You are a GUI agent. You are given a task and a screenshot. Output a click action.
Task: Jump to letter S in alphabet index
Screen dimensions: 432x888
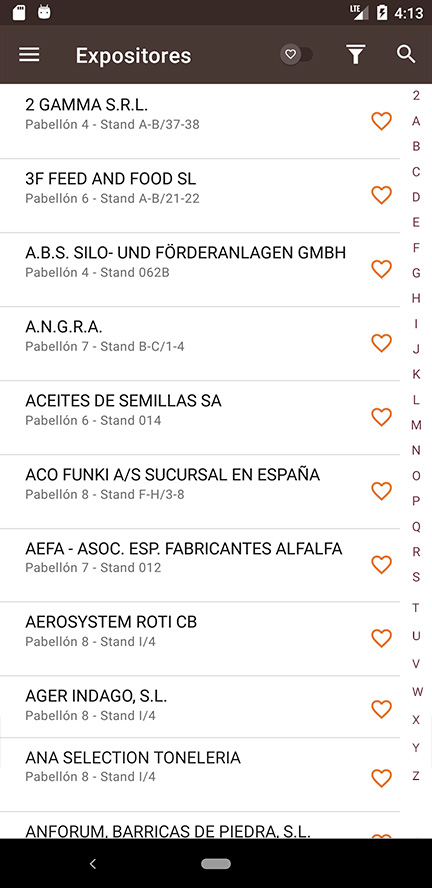tap(416, 577)
